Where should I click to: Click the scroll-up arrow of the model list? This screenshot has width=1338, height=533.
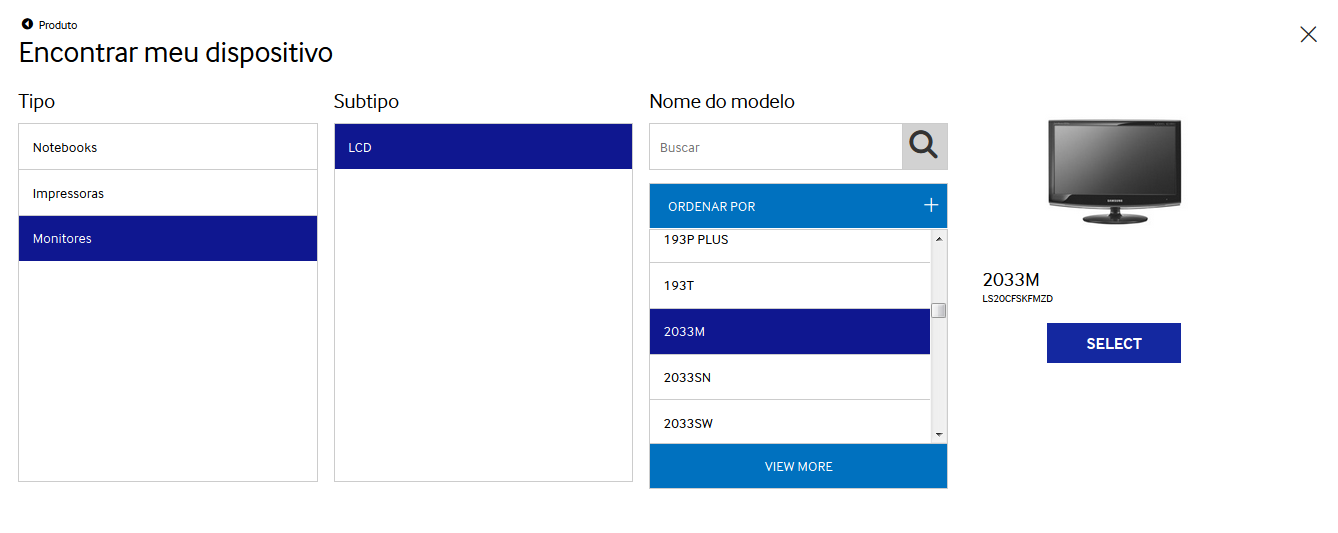click(938, 238)
